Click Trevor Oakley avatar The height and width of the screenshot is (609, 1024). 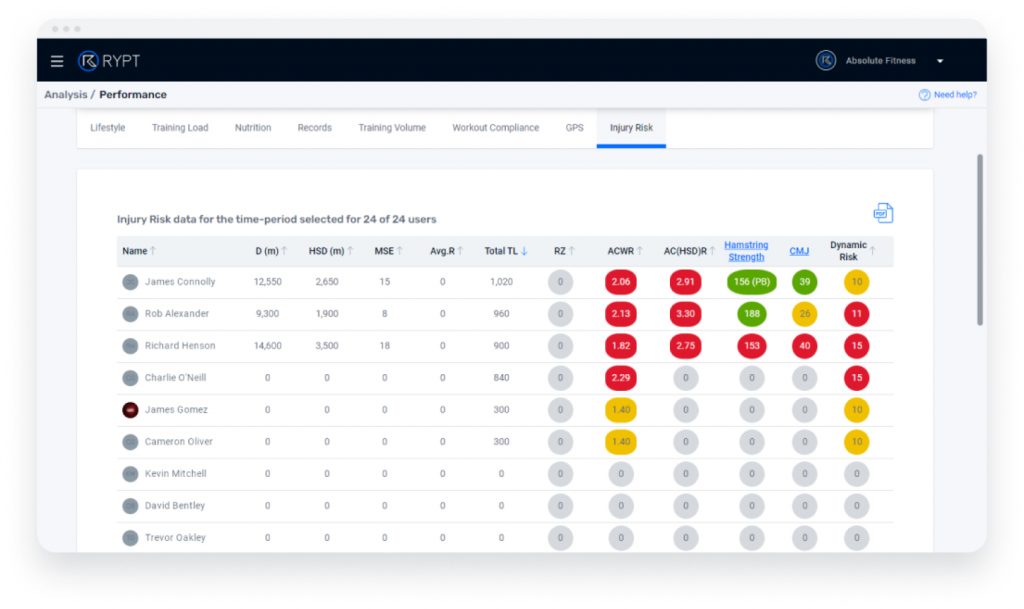pos(131,538)
